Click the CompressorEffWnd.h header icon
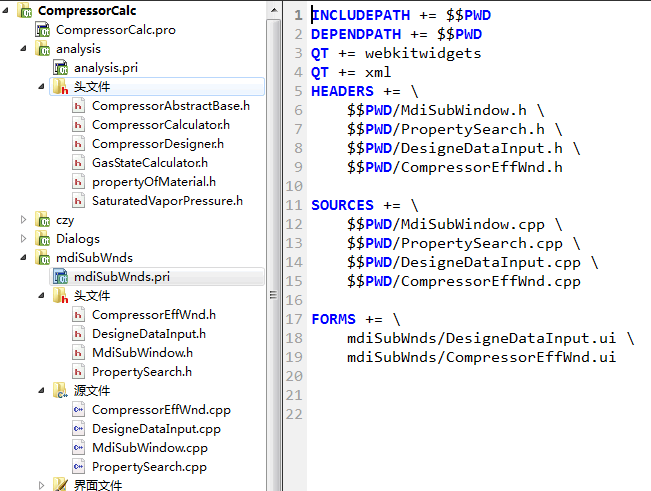The image size is (651, 491). (78, 315)
